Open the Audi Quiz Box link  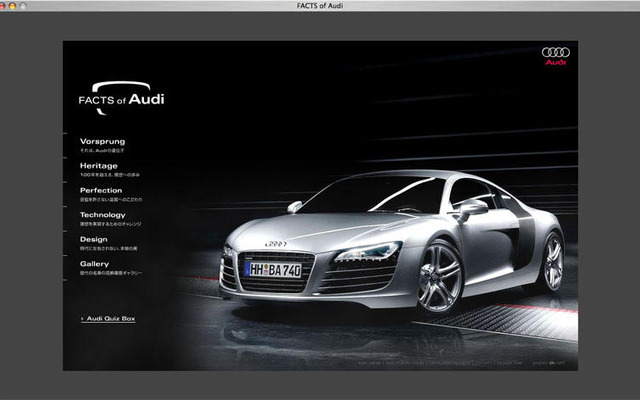108,319
